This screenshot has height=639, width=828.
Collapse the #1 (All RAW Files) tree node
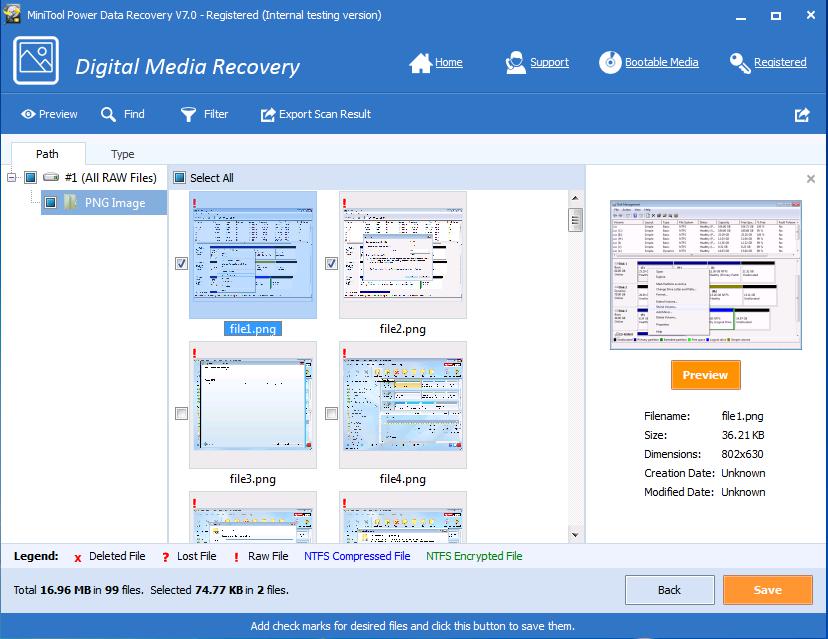[x=12, y=177]
